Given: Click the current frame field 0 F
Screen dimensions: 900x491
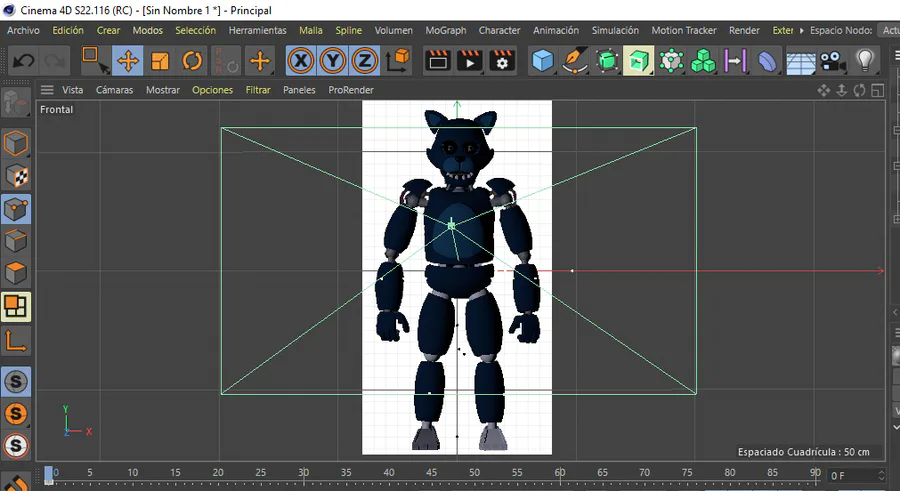Looking at the screenshot, I should pos(858,475).
